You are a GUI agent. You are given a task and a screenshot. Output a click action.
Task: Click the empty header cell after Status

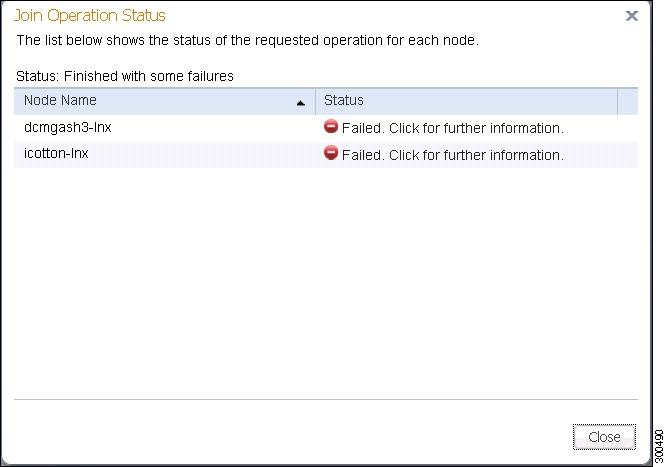(628, 101)
